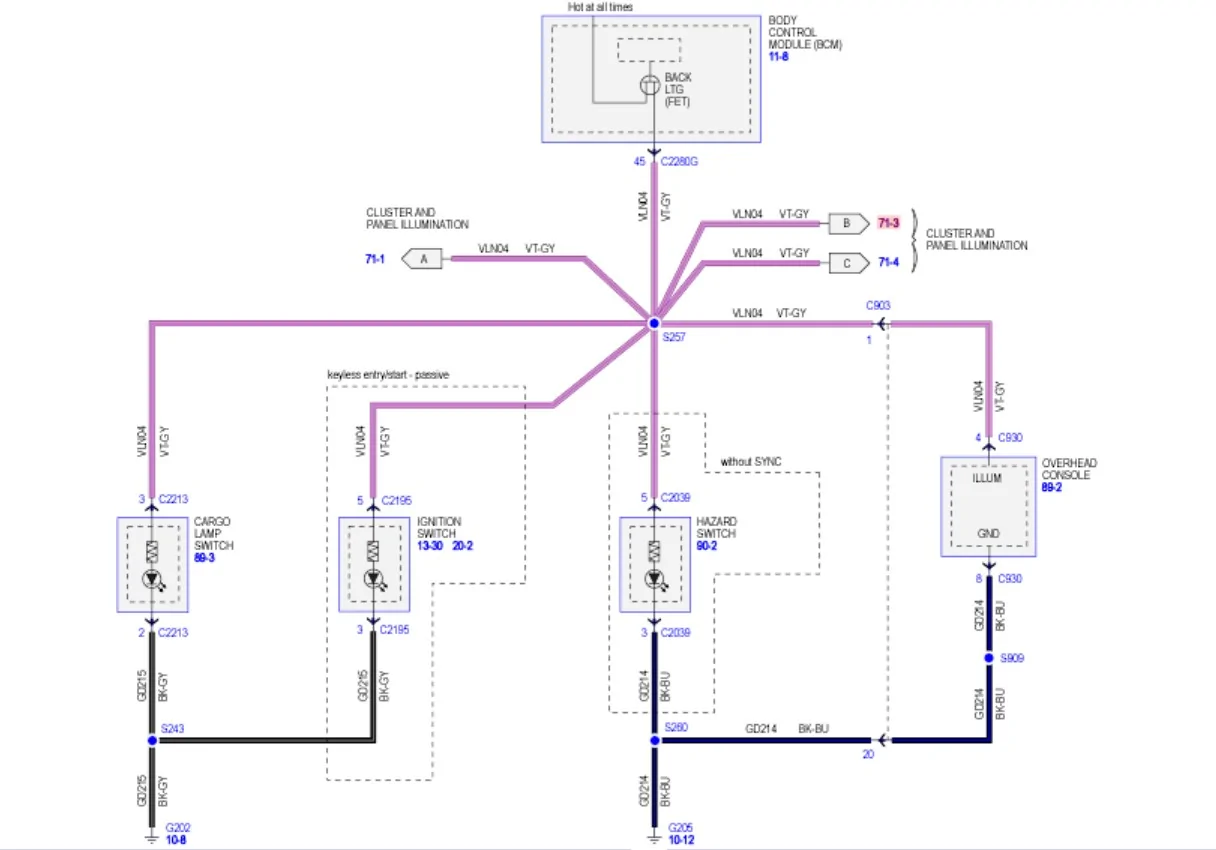Click the Hazard Switch LED symbol
The height and width of the screenshot is (850, 1216).
tap(654, 579)
